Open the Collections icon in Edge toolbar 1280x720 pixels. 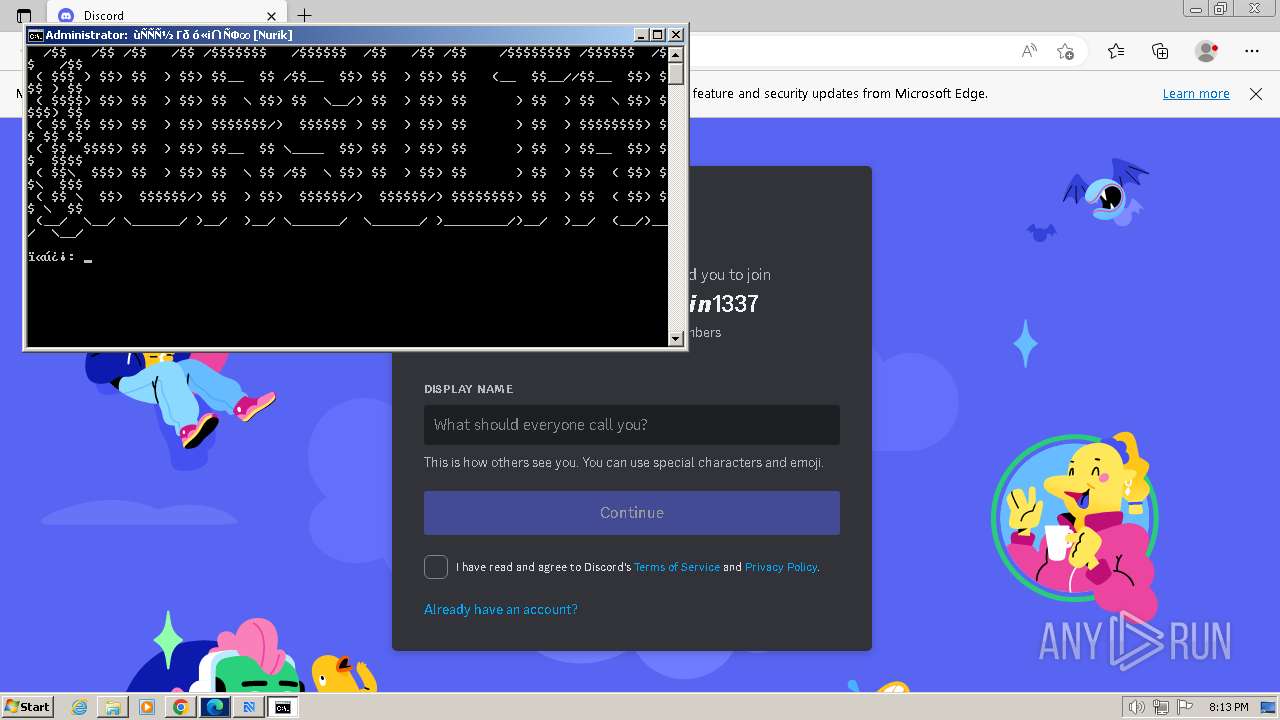click(x=1160, y=51)
